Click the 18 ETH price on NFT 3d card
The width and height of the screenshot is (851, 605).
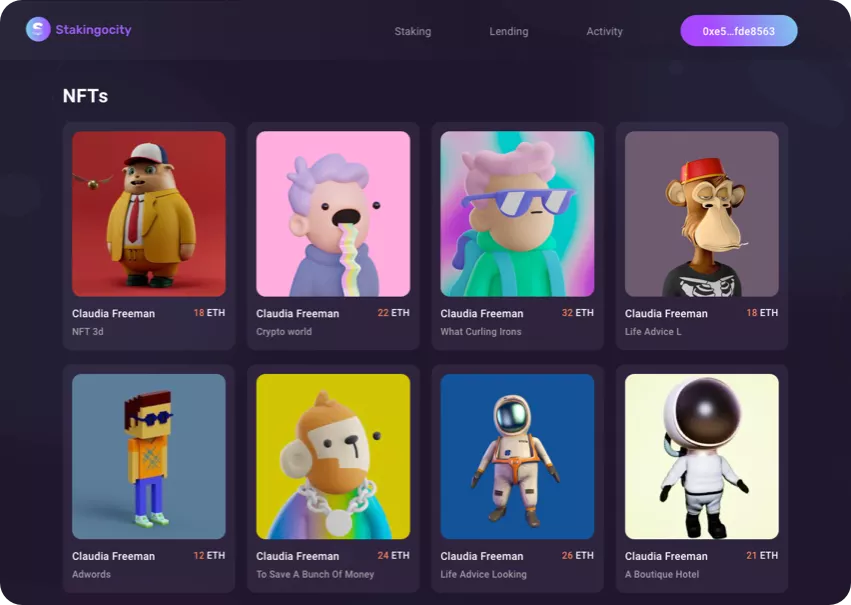[209, 313]
